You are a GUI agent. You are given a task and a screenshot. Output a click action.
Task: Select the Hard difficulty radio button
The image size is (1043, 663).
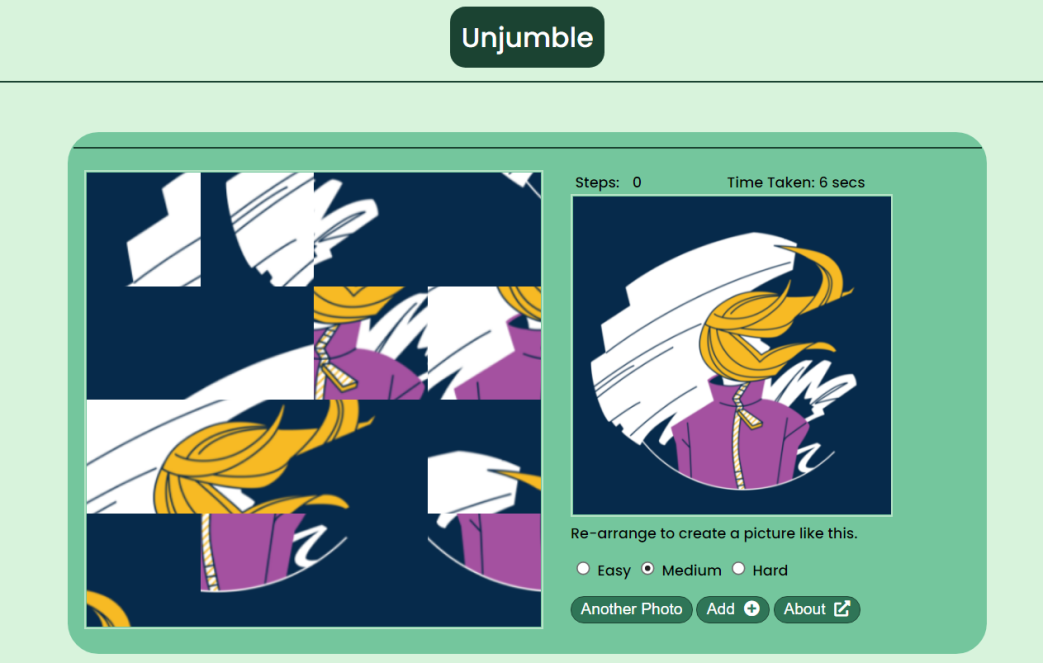pos(738,569)
